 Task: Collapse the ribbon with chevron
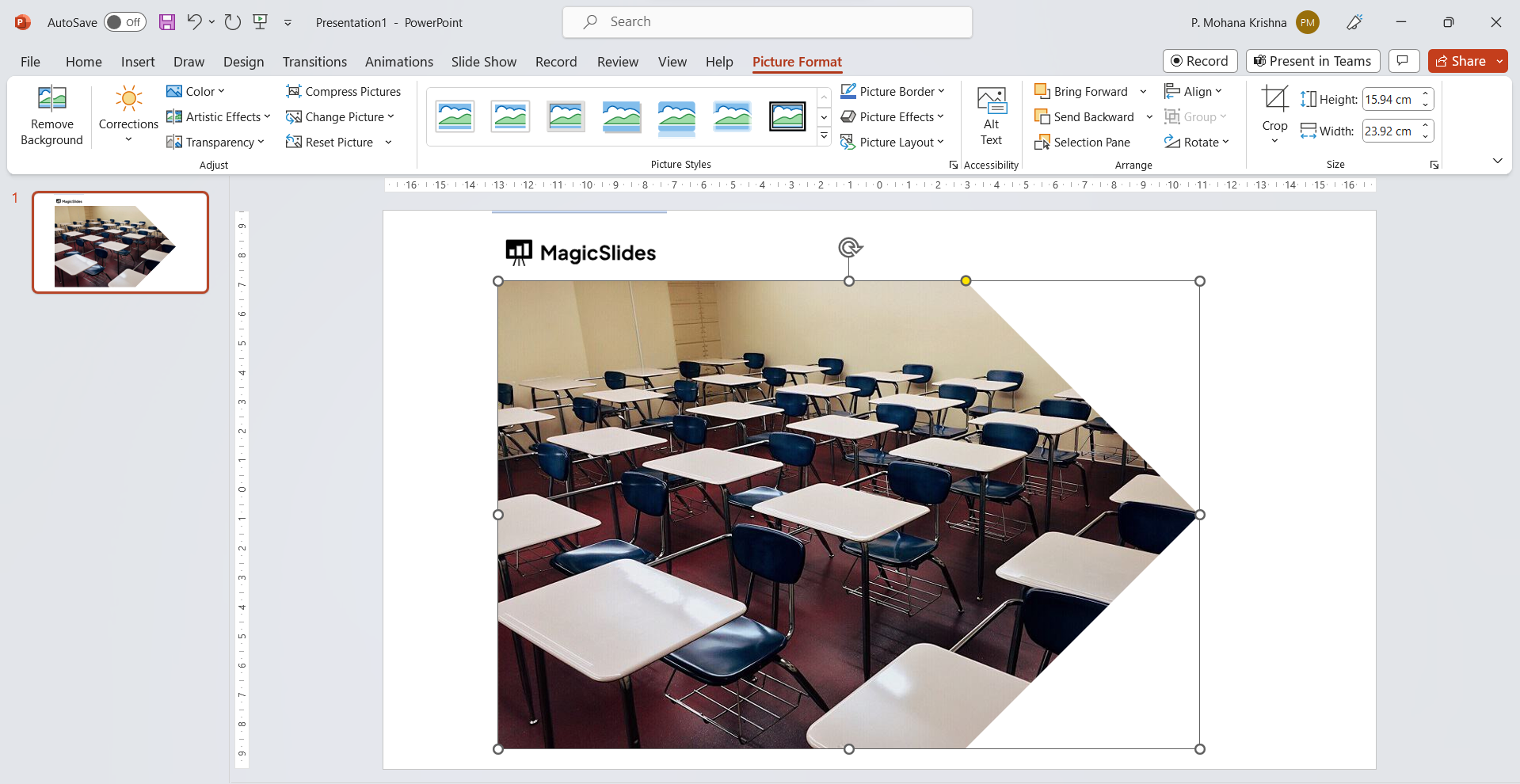(1497, 161)
